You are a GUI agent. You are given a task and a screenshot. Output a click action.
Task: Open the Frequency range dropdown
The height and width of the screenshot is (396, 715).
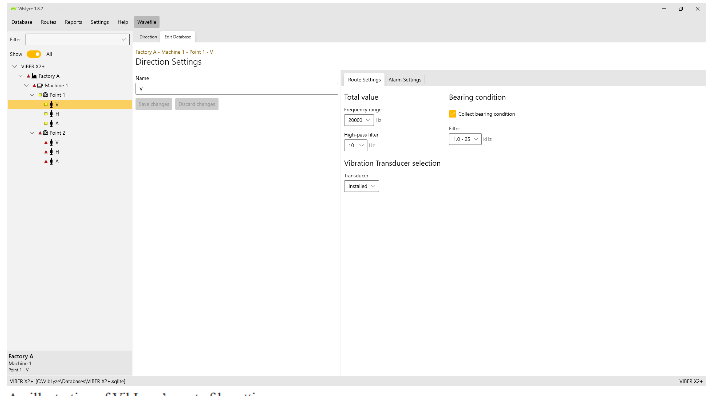pos(359,120)
